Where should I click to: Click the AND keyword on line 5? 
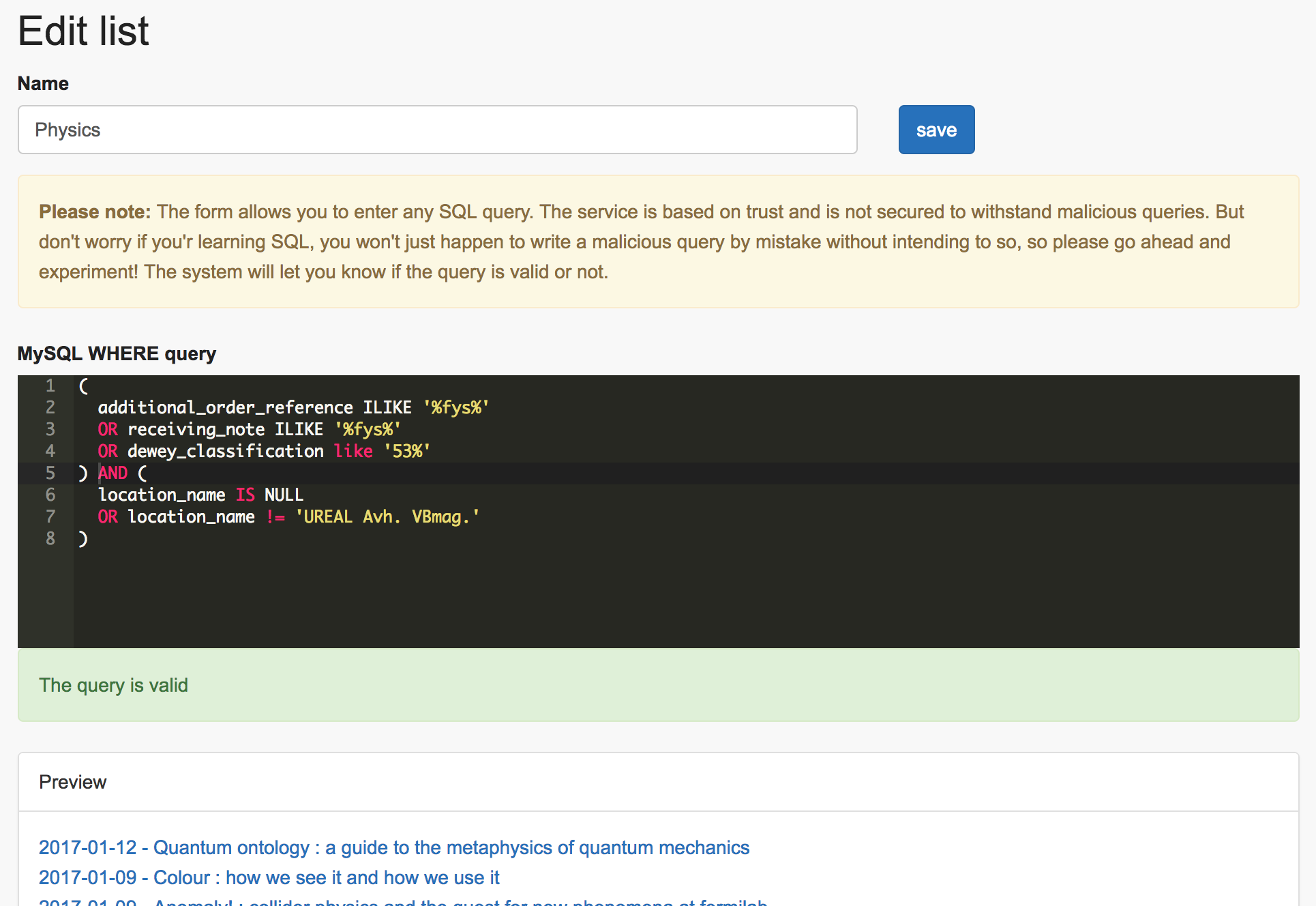pyautogui.click(x=113, y=473)
